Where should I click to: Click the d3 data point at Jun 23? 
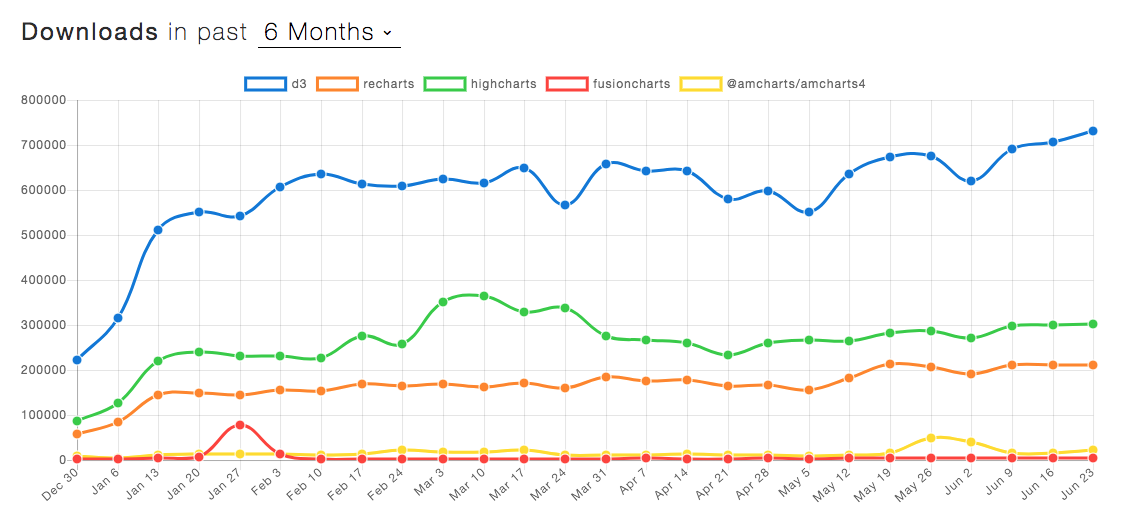(x=1093, y=131)
